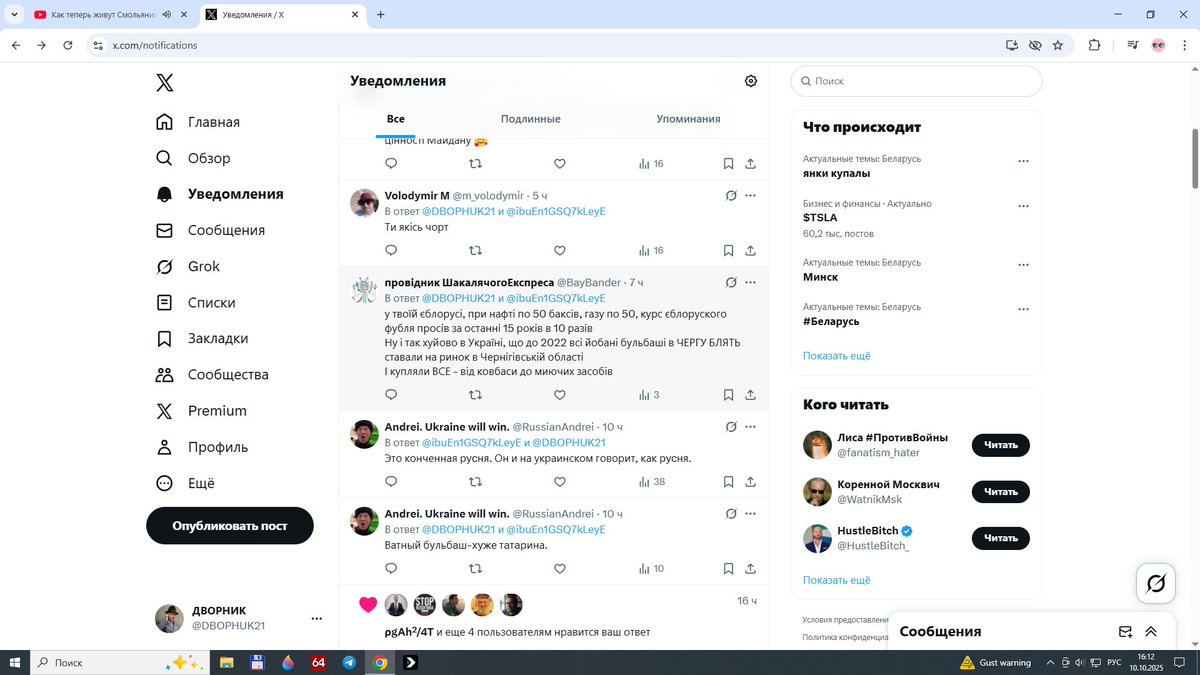
Task: Bookmark Volodymyr M's post
Action: point(728,251)
